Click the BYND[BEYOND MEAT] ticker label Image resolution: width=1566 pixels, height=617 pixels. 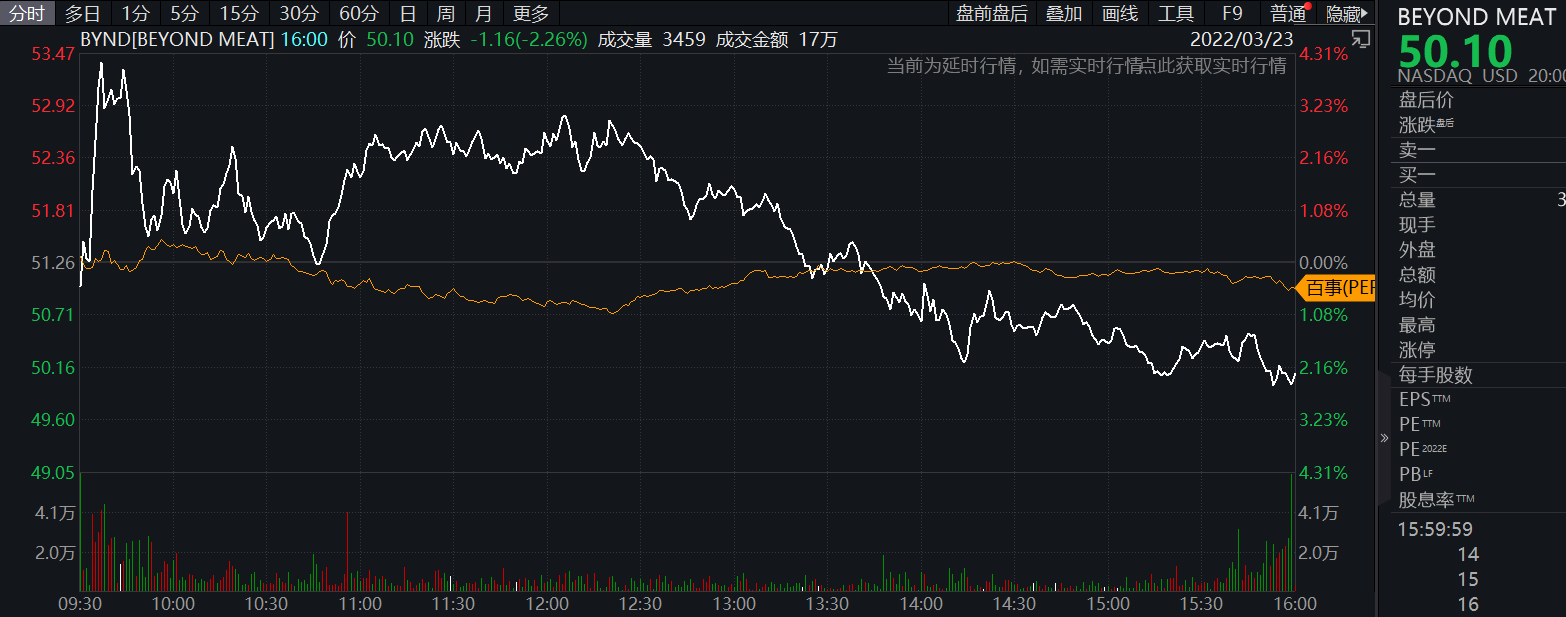176,39
